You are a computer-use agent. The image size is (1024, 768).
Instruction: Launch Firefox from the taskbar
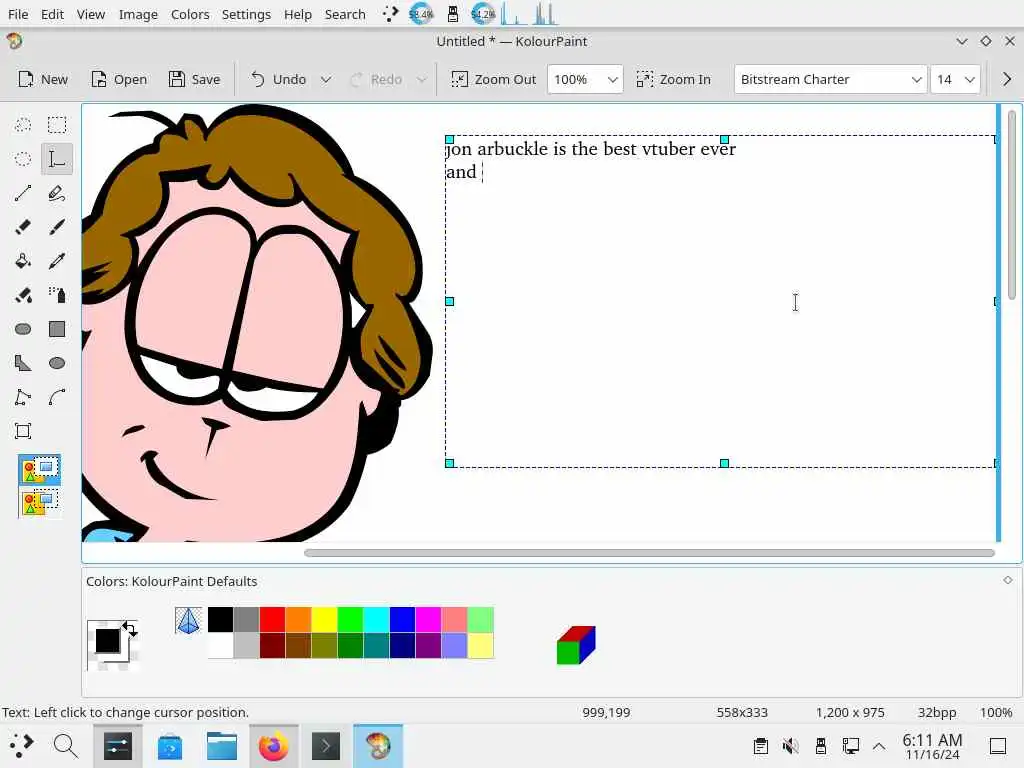pyautogui.click(x=274, y=746)
